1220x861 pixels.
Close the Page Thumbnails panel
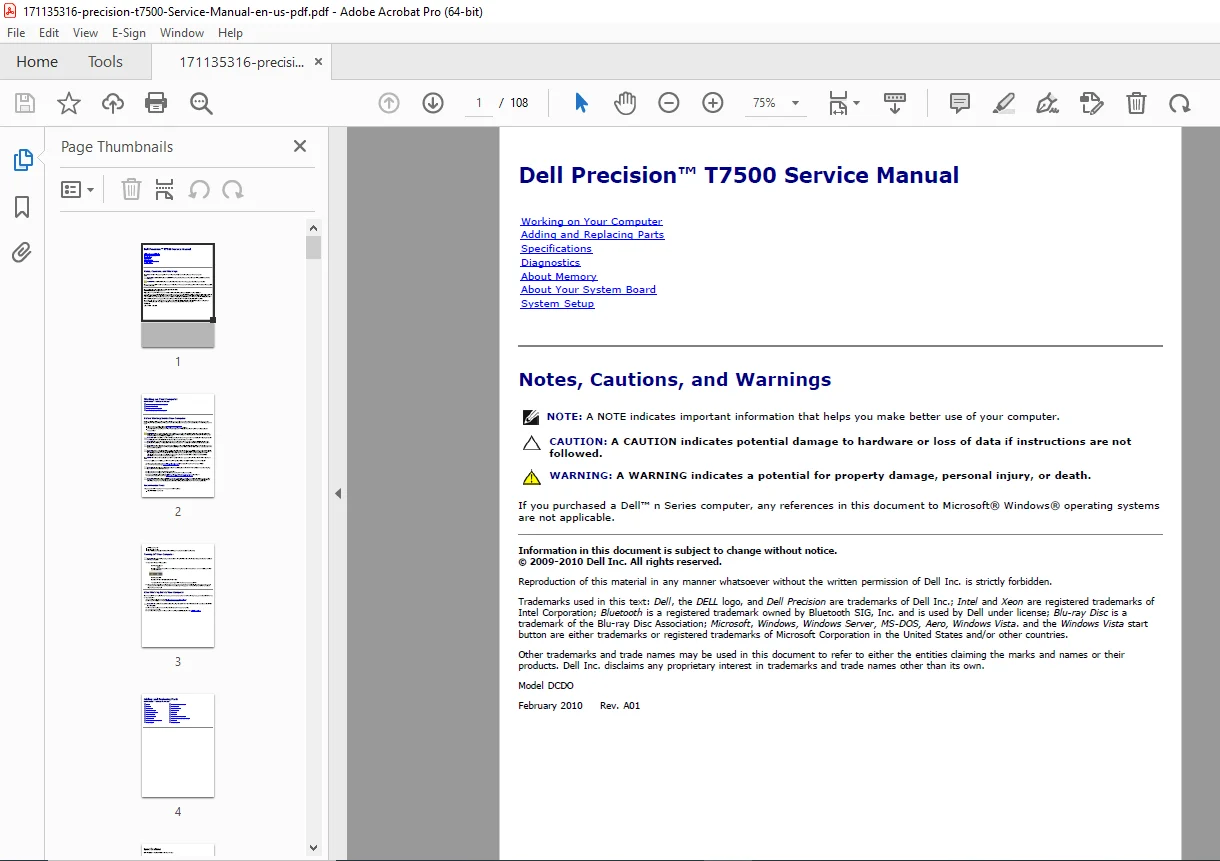tap(300, 146)
